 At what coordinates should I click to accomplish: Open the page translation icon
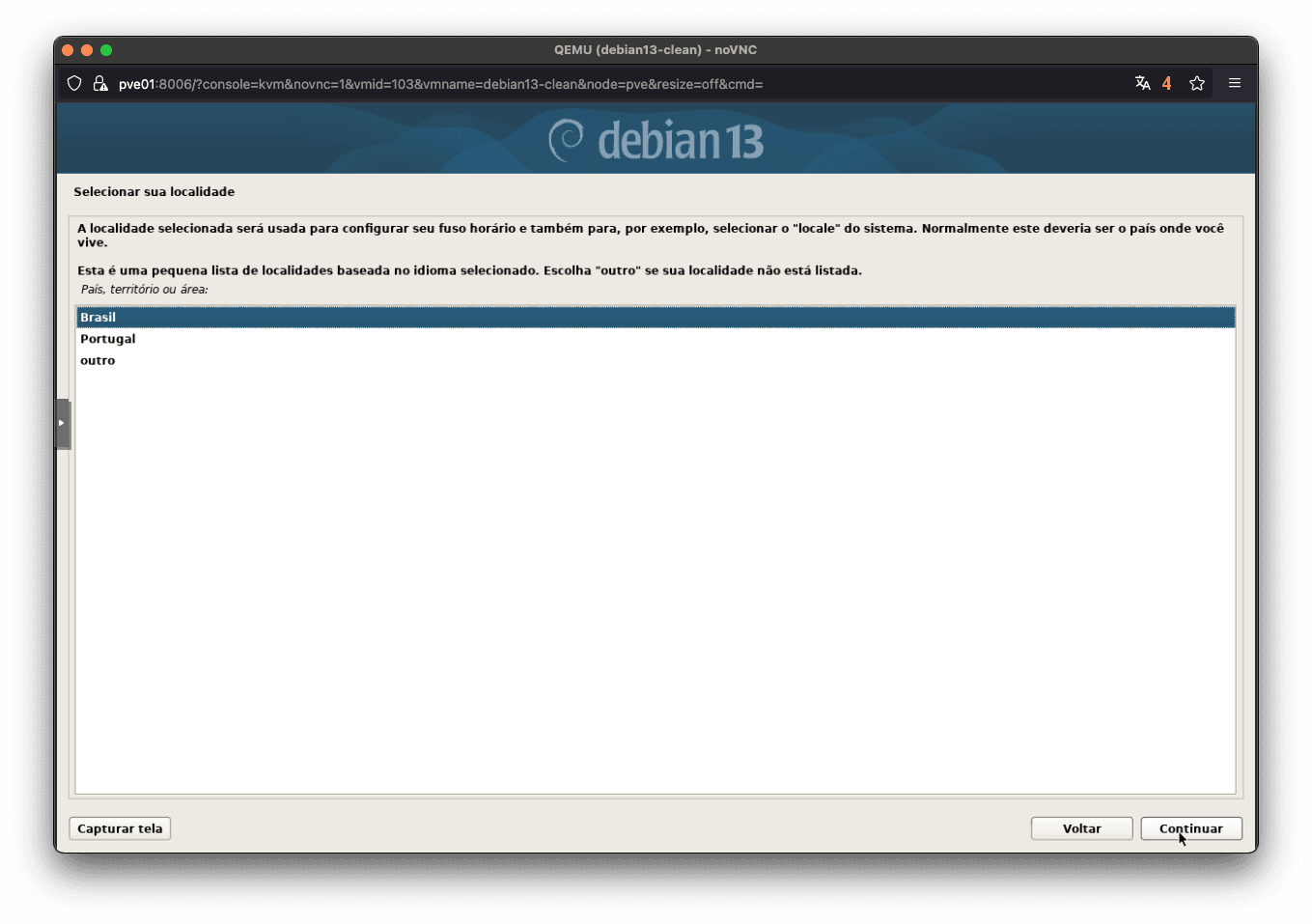point(1143,83)
